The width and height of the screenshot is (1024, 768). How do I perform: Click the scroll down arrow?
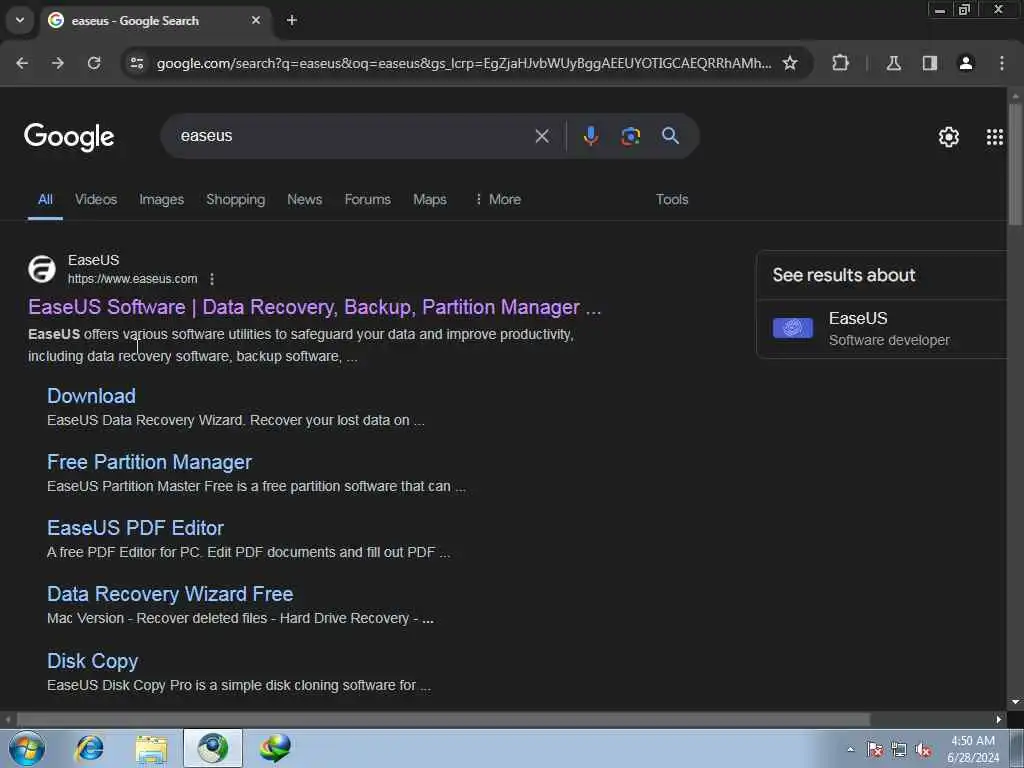point(1015,702)
